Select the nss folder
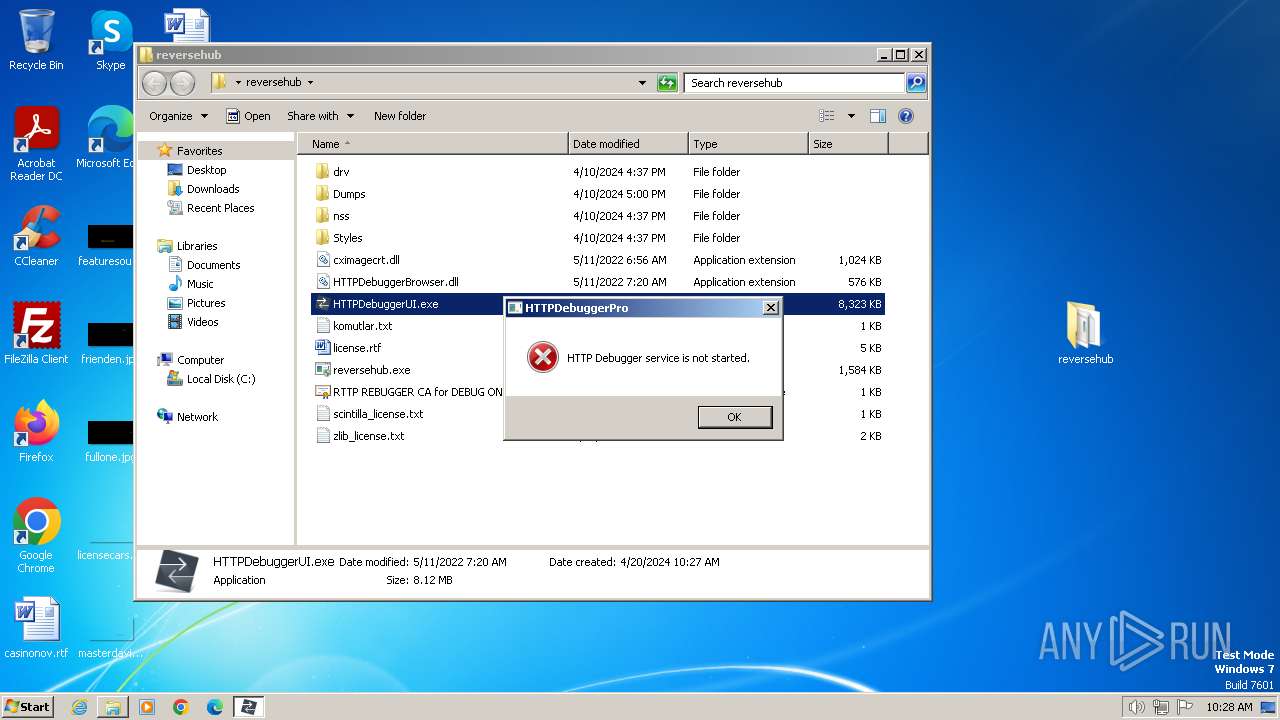The image size is (1280, 720). (341, 216)
